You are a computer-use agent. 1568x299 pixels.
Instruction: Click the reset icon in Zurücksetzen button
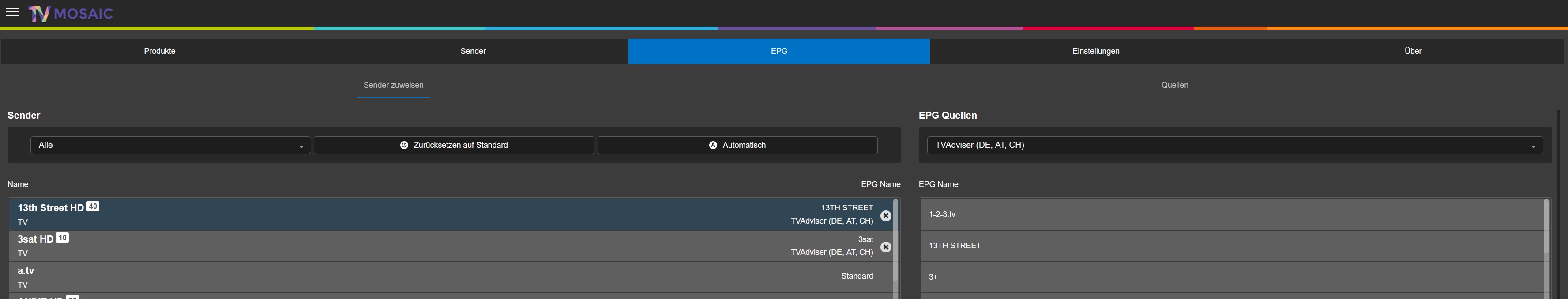pos(403,145)
